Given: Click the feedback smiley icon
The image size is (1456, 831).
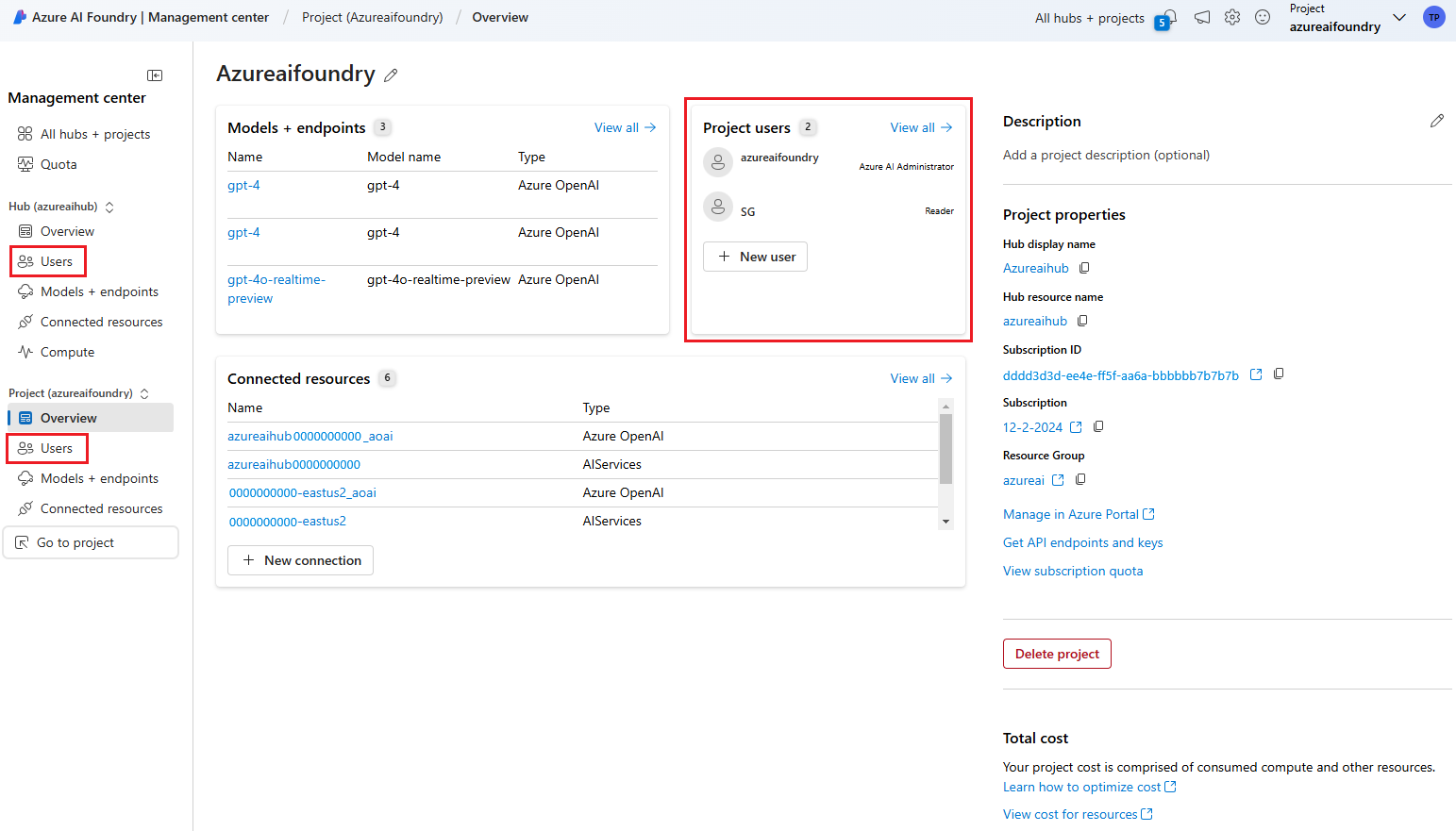Looking at the screenshot, I should coord(1263,17).
